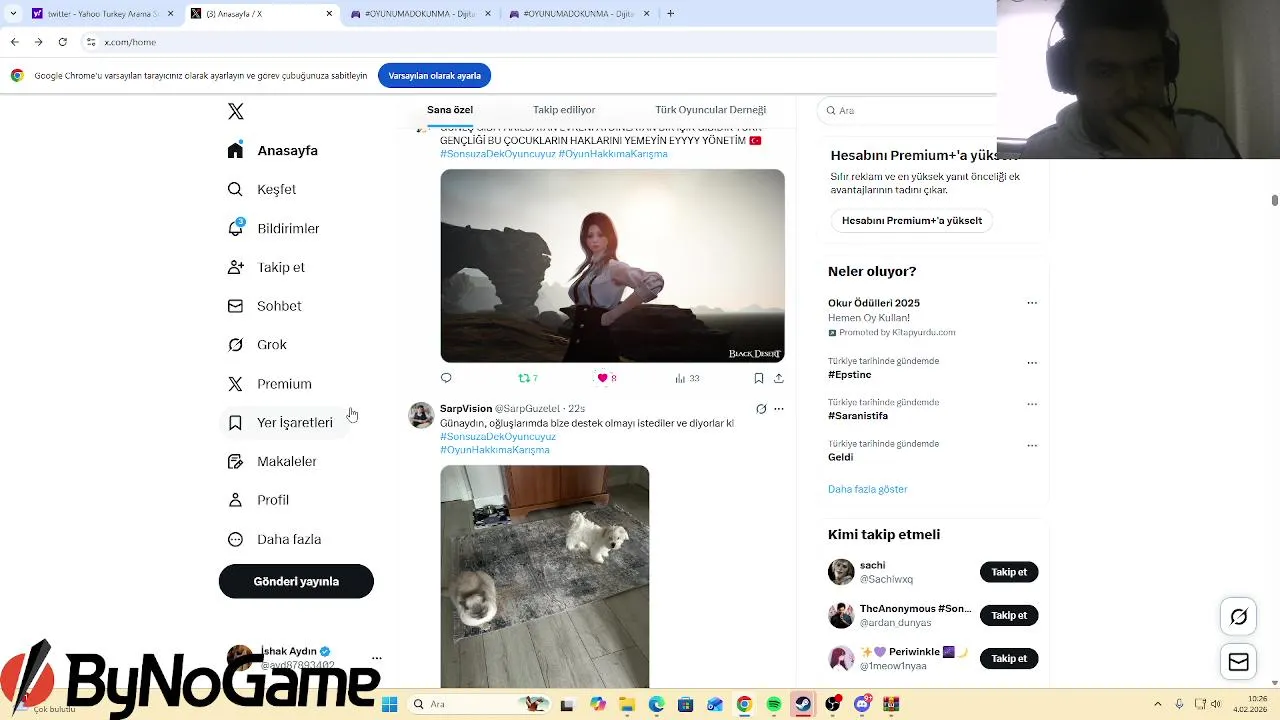Open the dogs photo in SarpVision post
This screenshot has width=1280, height=720.
pos(545,576)
